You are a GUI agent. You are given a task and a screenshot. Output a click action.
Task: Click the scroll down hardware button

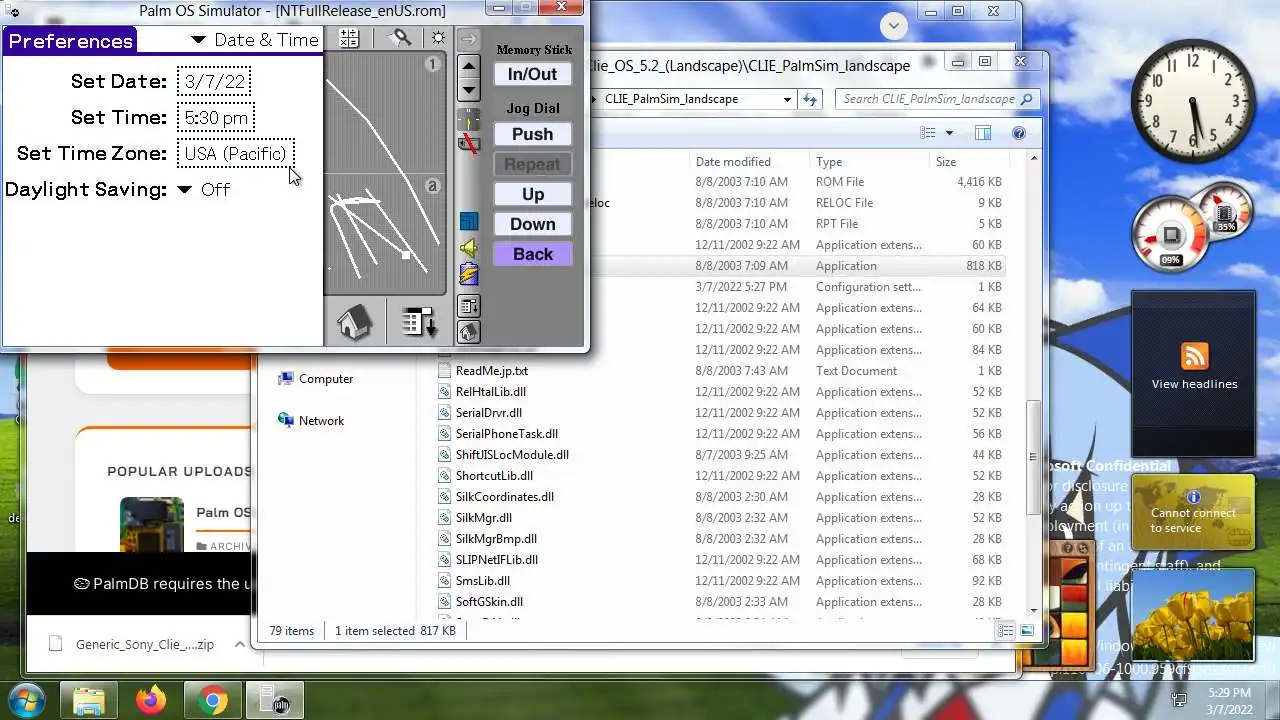click(468, 90)
